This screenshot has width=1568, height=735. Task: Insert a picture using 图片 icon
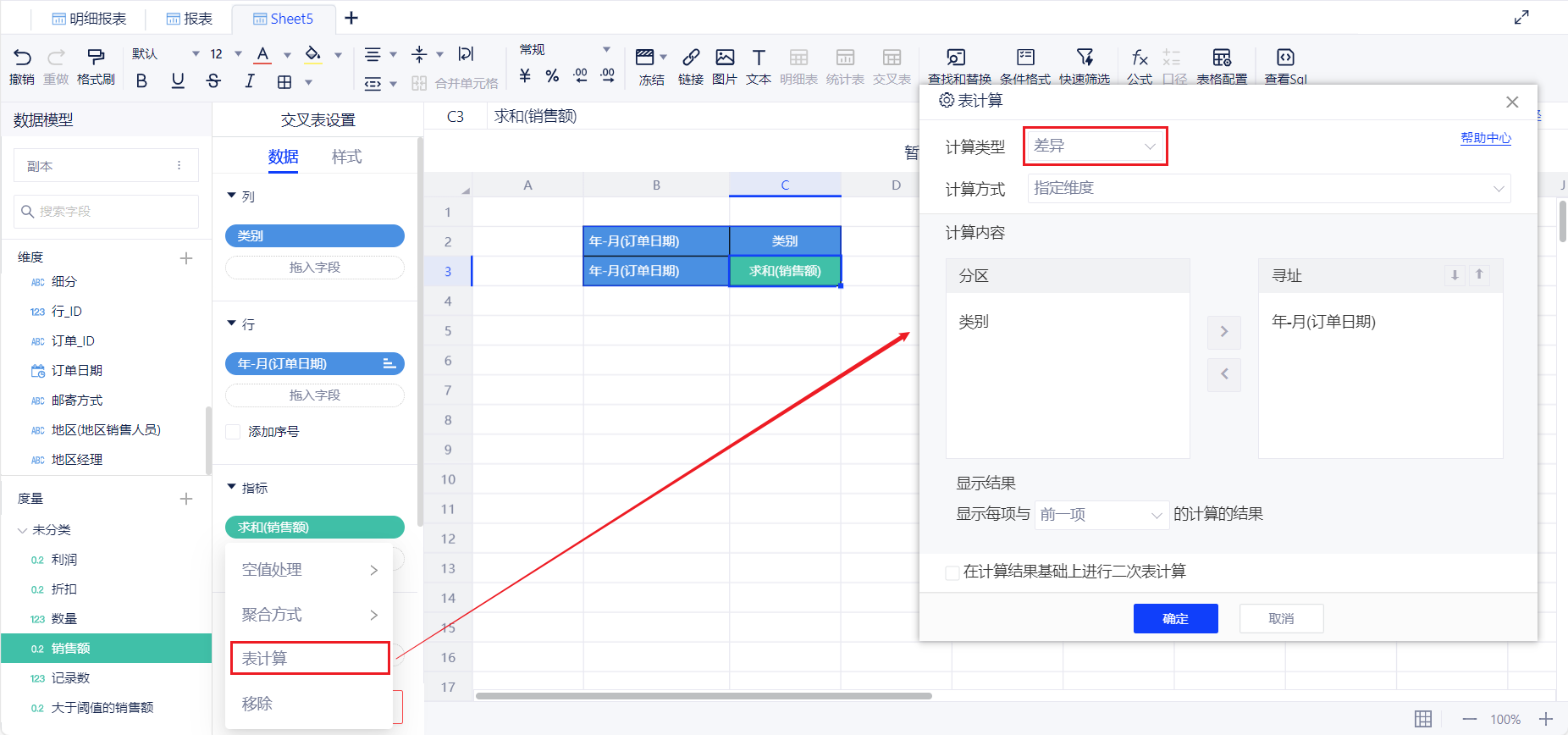tap(725, 58)
